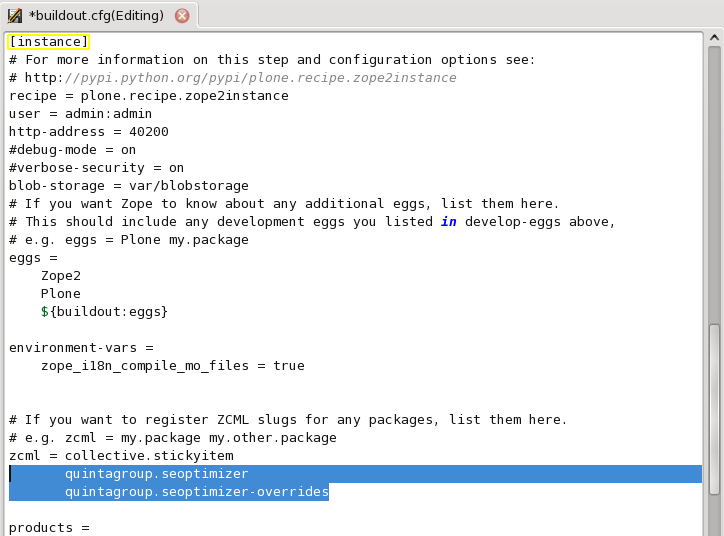
Task: Click the ${buildout:eggs} entry
Action: (x=104, y=312)
